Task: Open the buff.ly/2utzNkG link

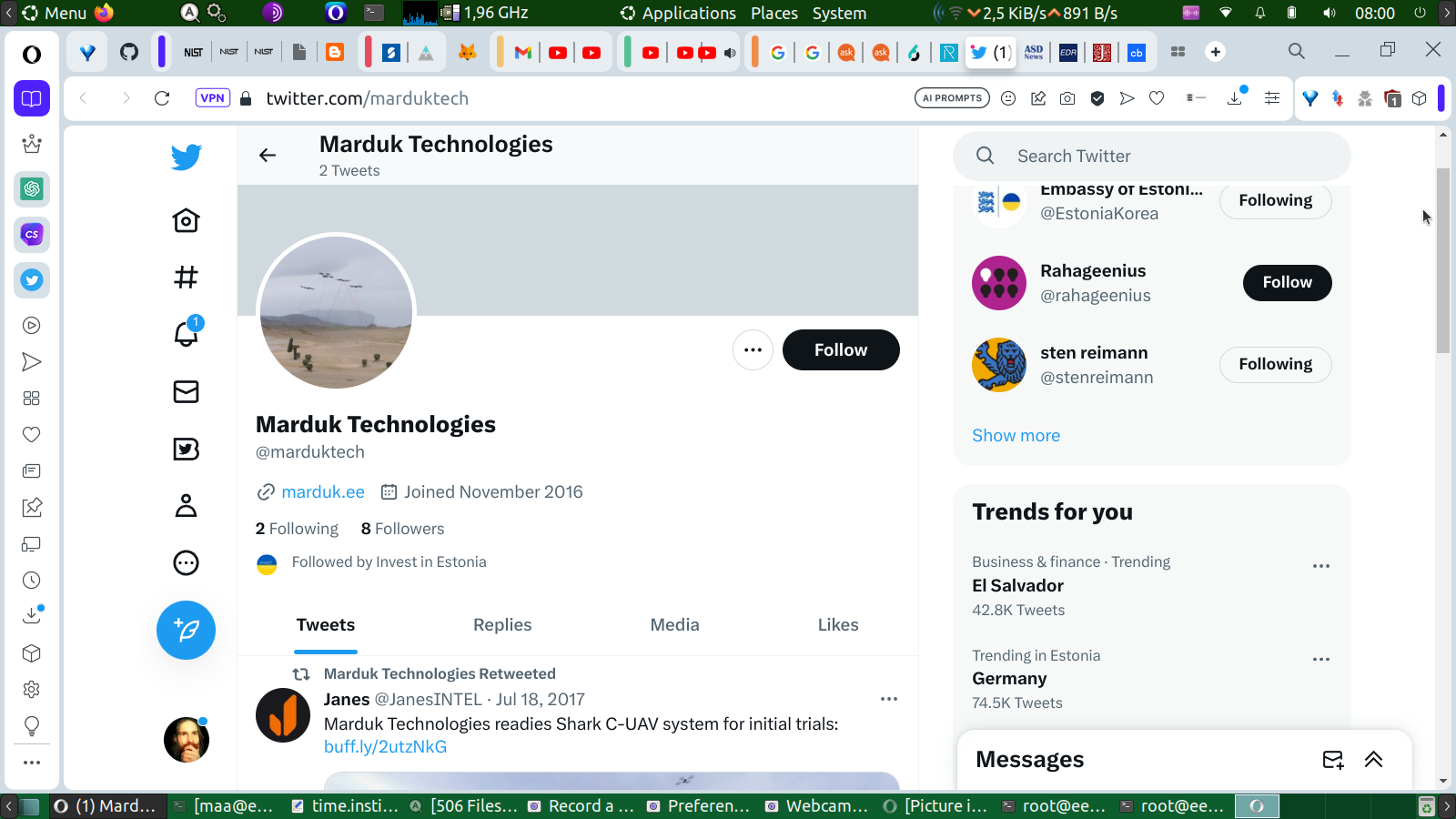Action: 385,747
